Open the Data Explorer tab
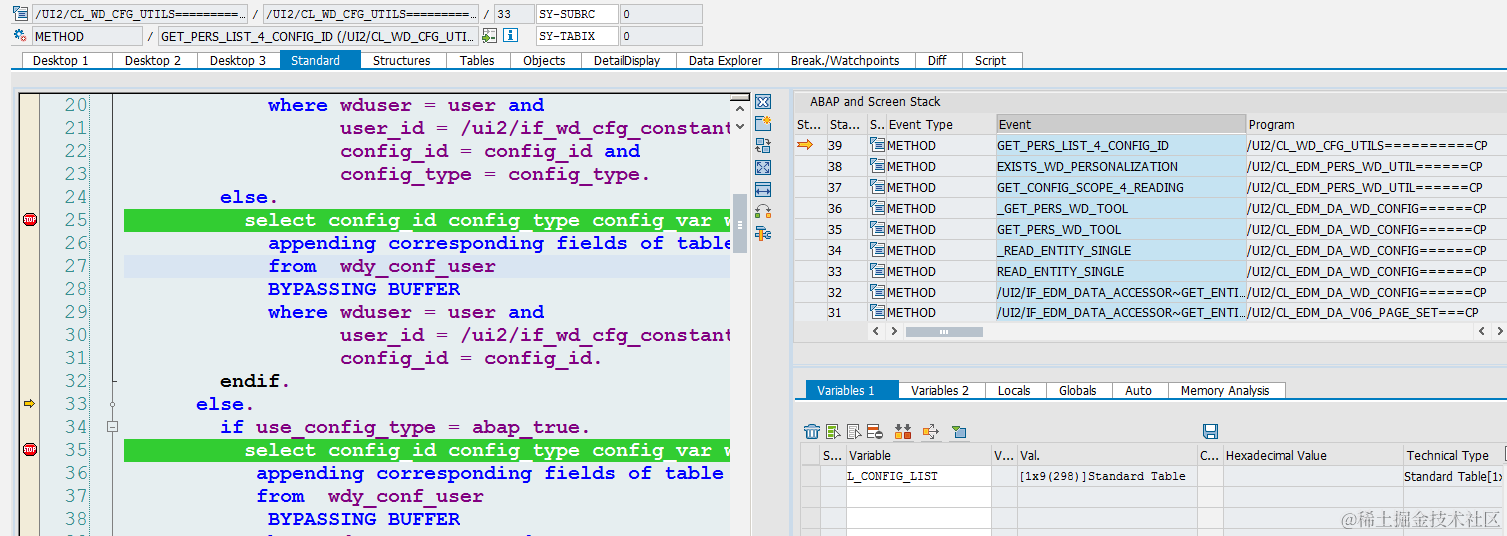Image resolution: width=1507 pixels, height=536 pixels. click(x=726, y=60)
